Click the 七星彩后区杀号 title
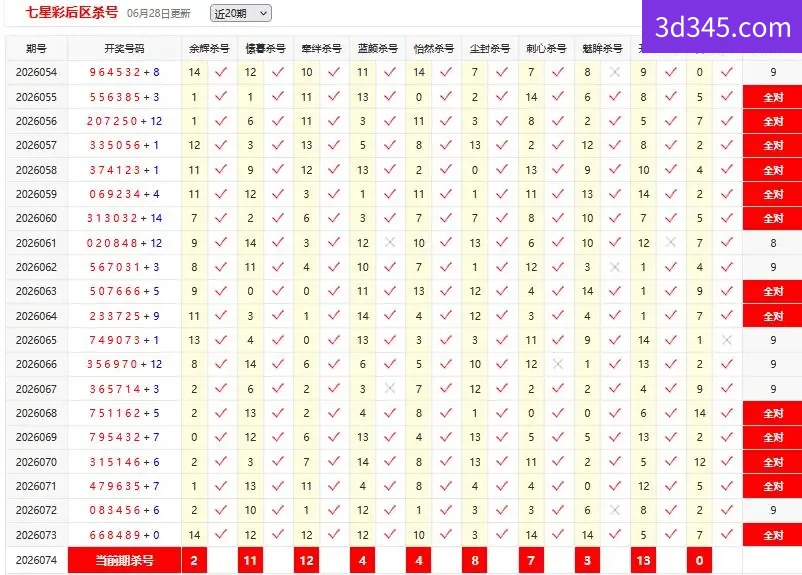 click(x=72, y=12)
